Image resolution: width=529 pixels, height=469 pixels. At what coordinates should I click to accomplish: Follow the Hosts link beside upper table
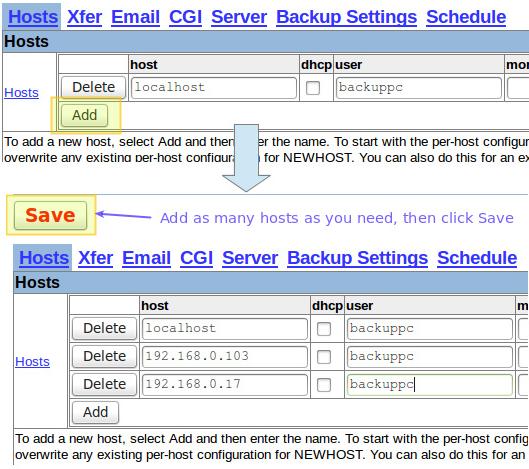pos(21,93)
